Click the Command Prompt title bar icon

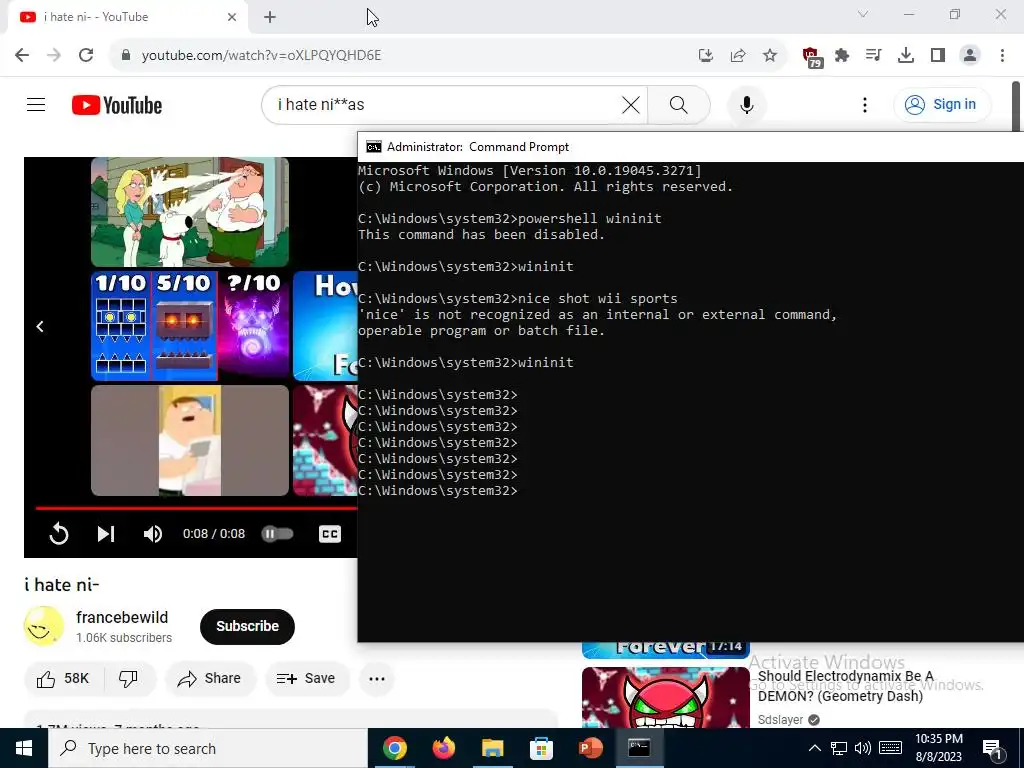[x=374, y=147]
